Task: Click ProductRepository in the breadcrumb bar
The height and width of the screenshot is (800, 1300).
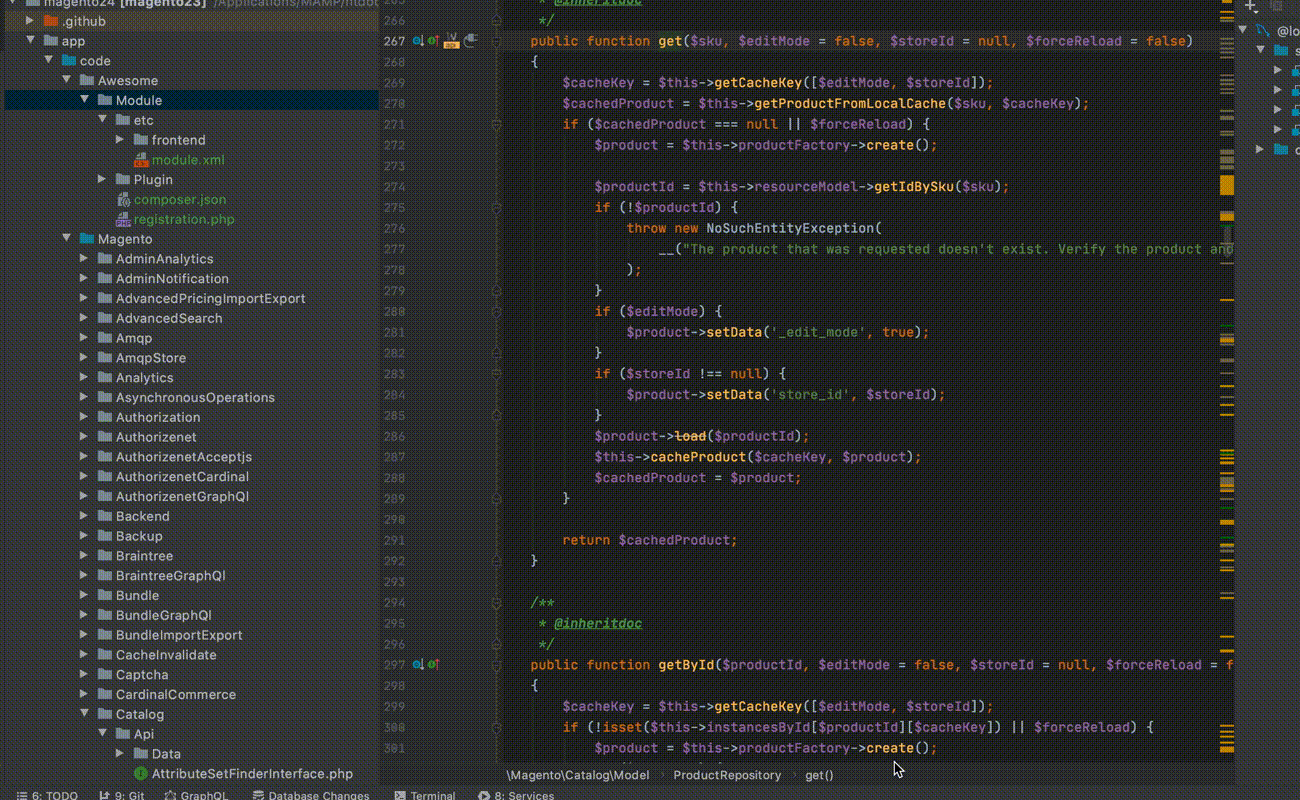Action: pos(726,775)
